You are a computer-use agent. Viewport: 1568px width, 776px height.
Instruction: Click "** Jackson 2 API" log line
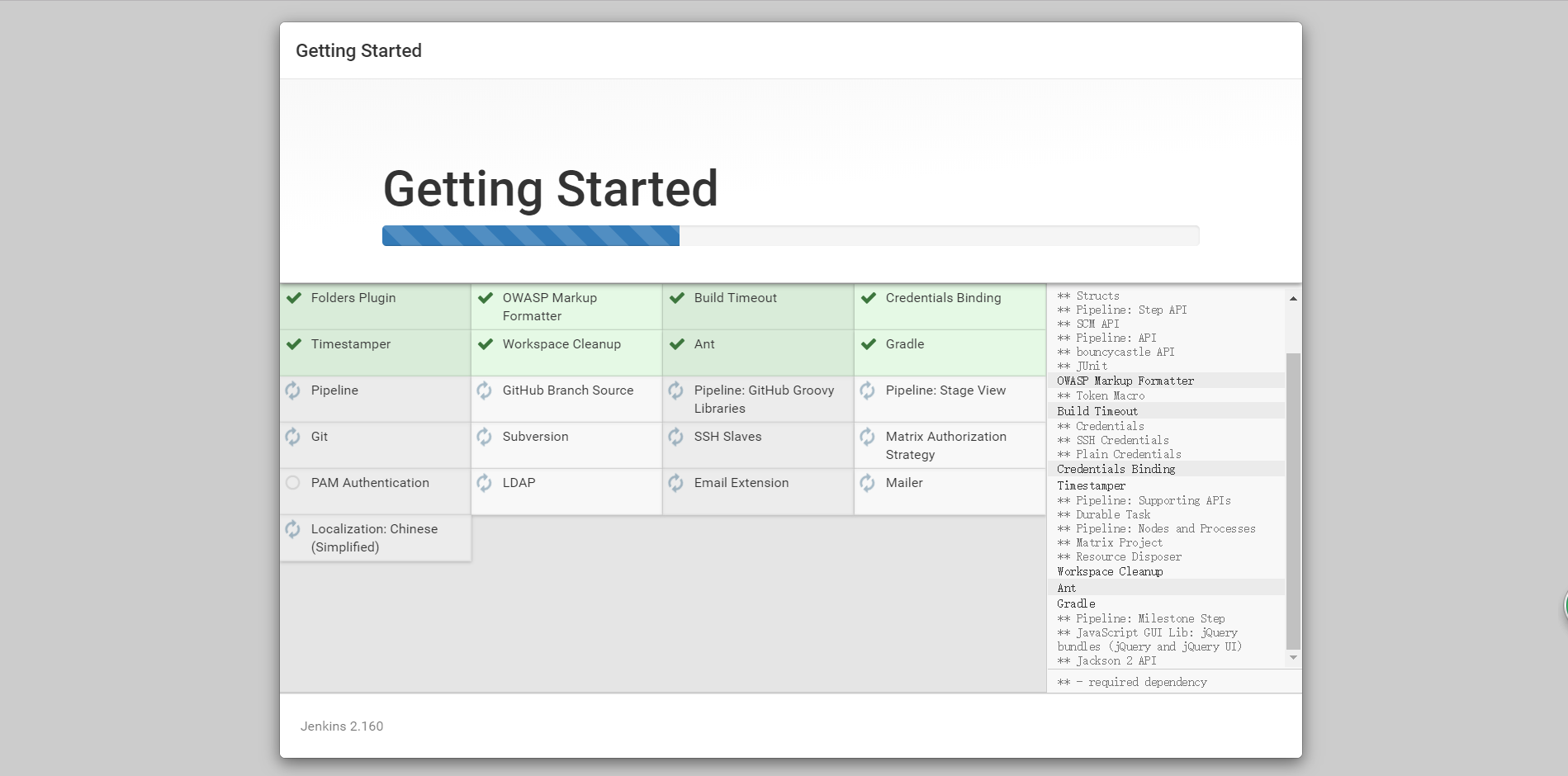[1106, 660]
